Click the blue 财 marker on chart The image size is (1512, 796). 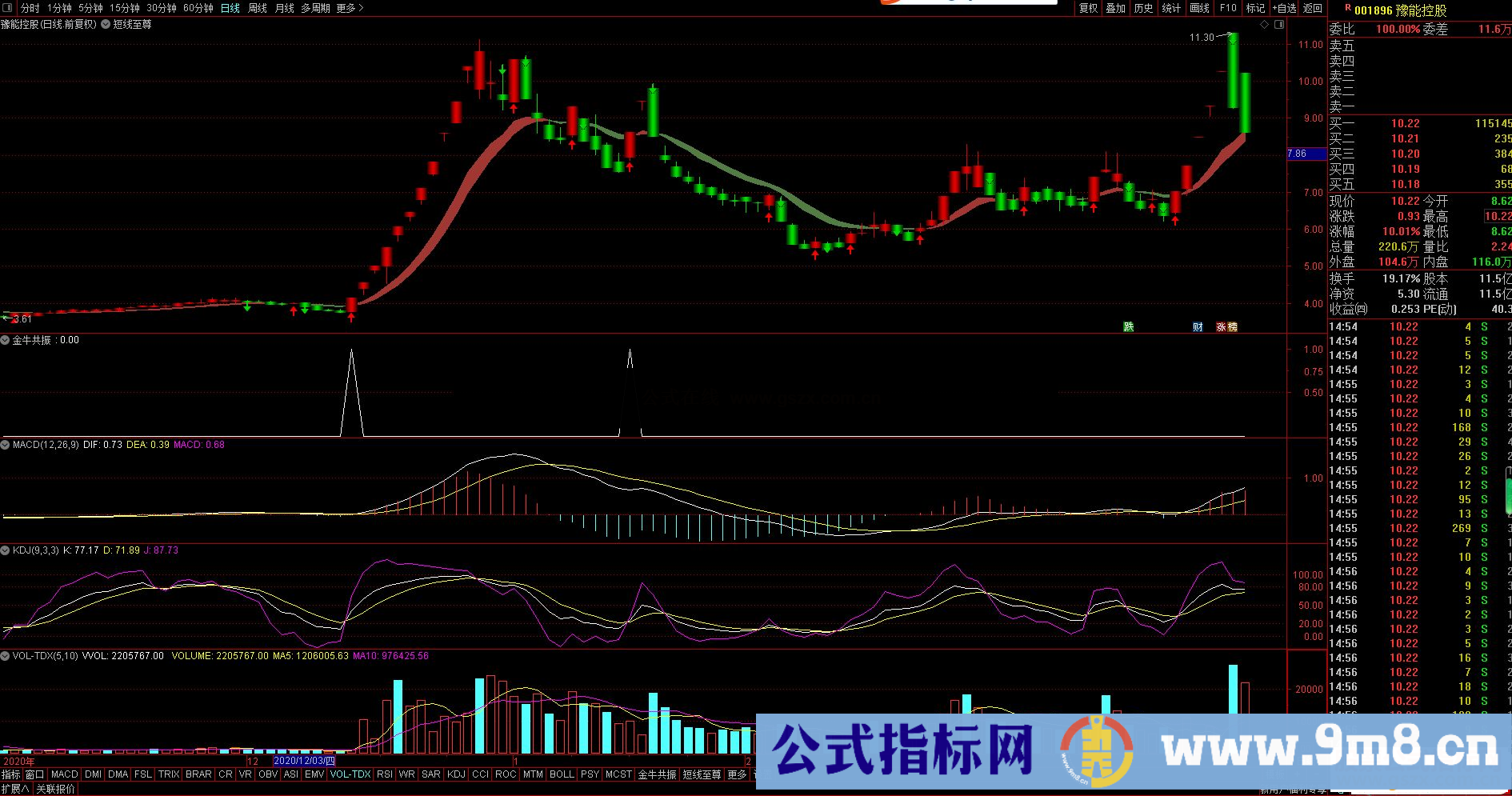(x=1198, y=326)
